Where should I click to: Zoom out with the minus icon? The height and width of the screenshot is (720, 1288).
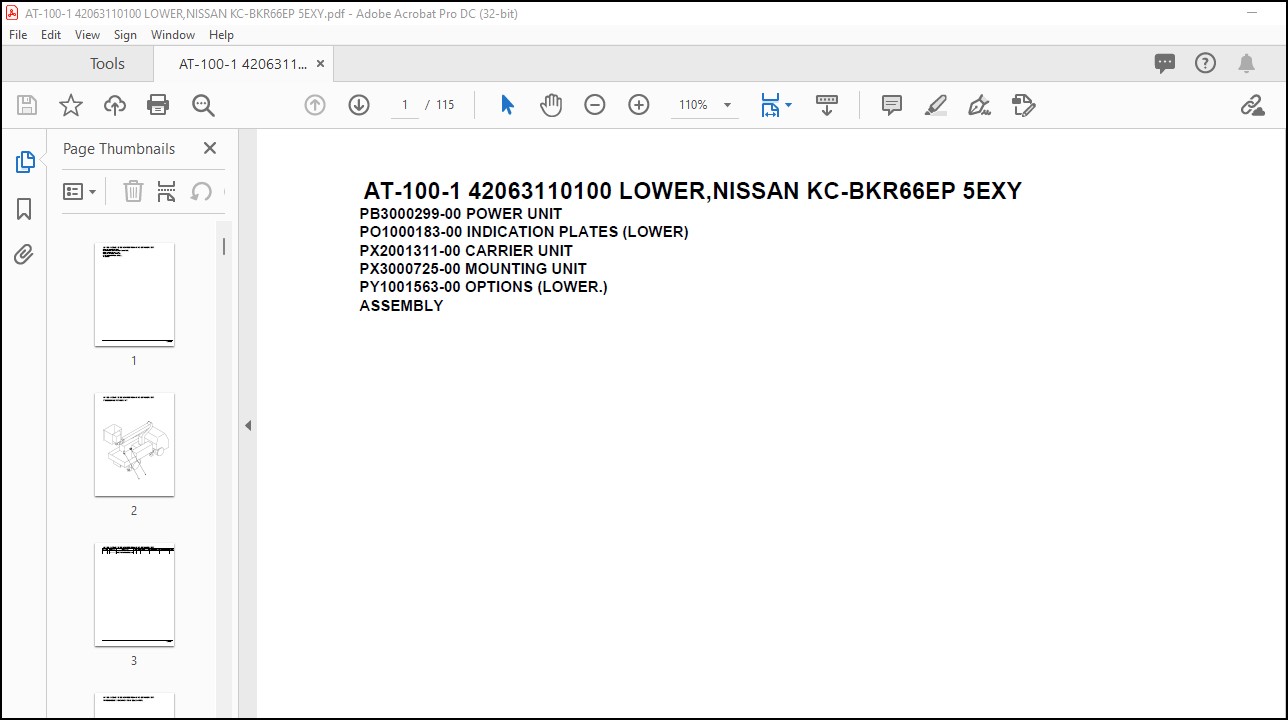[x=595, y=105]
